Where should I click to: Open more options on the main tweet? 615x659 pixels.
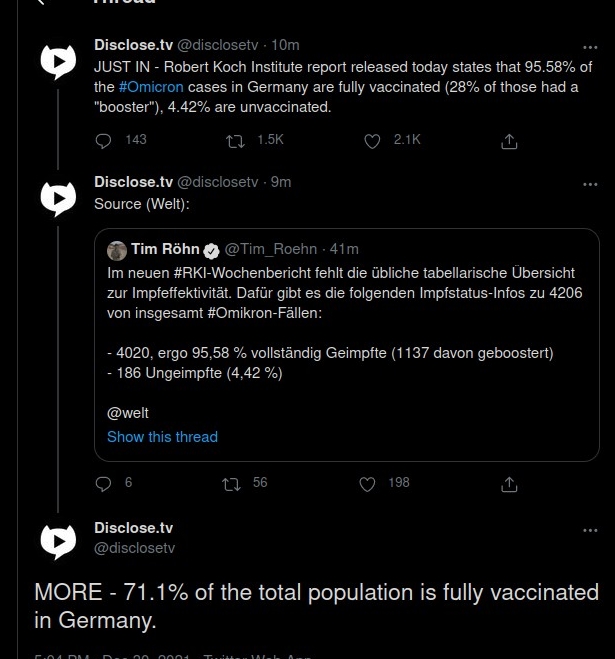click(590, 530)
